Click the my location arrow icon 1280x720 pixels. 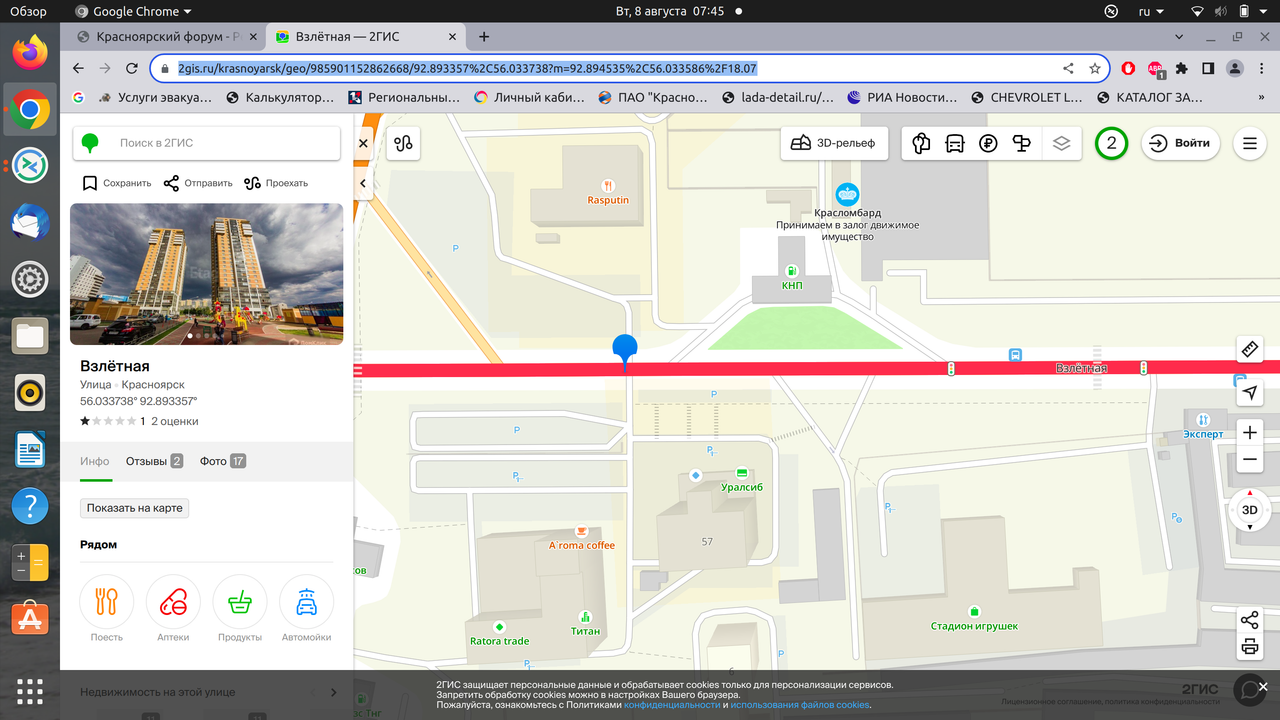pos(1249,392)
